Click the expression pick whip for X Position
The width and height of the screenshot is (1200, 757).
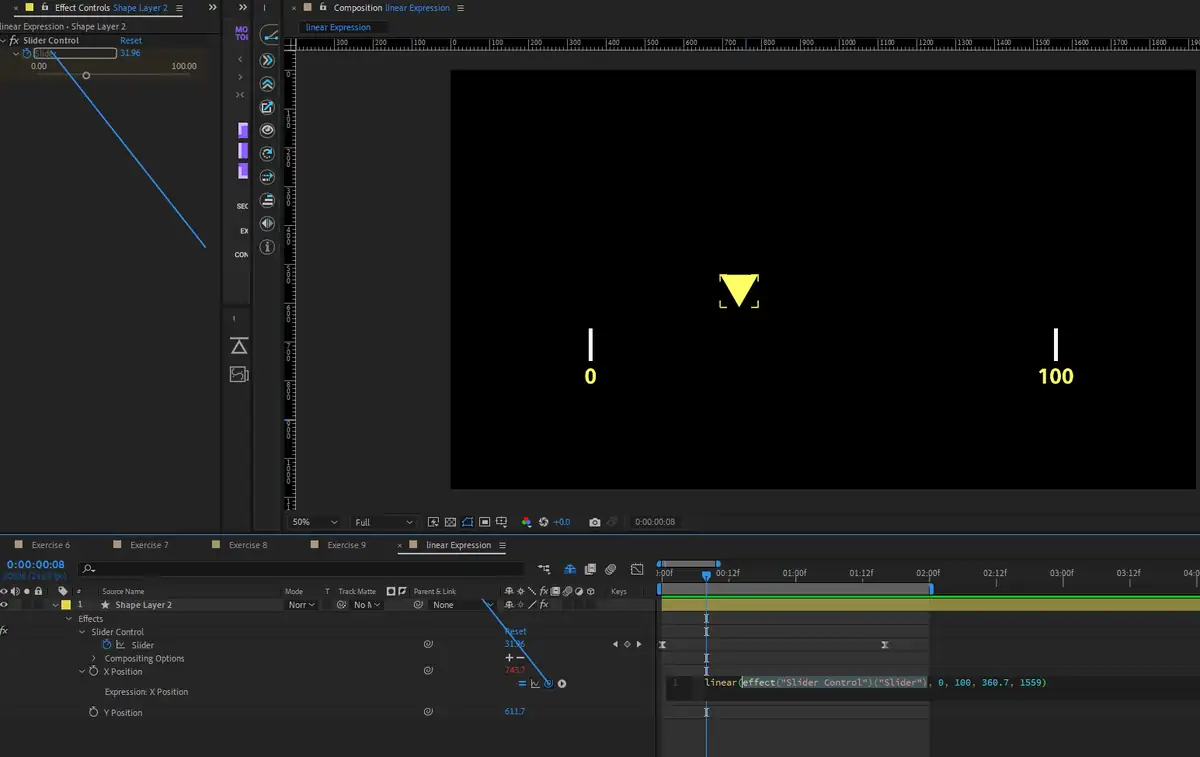point(548,684)
